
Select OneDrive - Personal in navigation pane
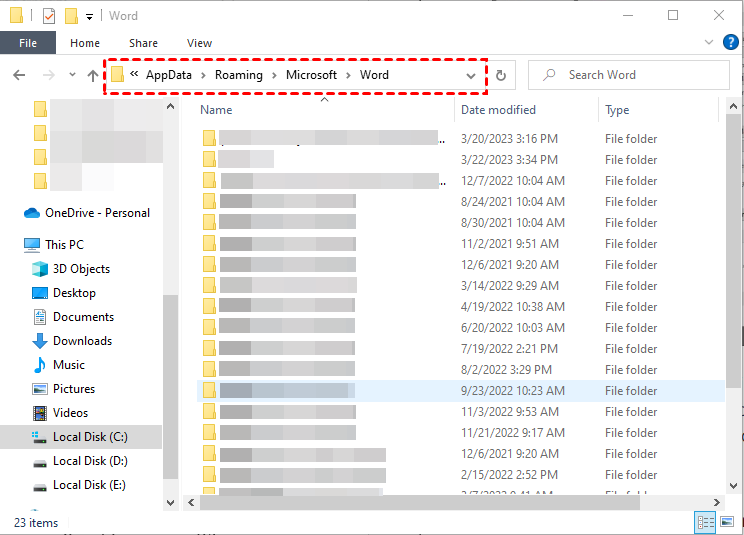(x=87, y=213)
